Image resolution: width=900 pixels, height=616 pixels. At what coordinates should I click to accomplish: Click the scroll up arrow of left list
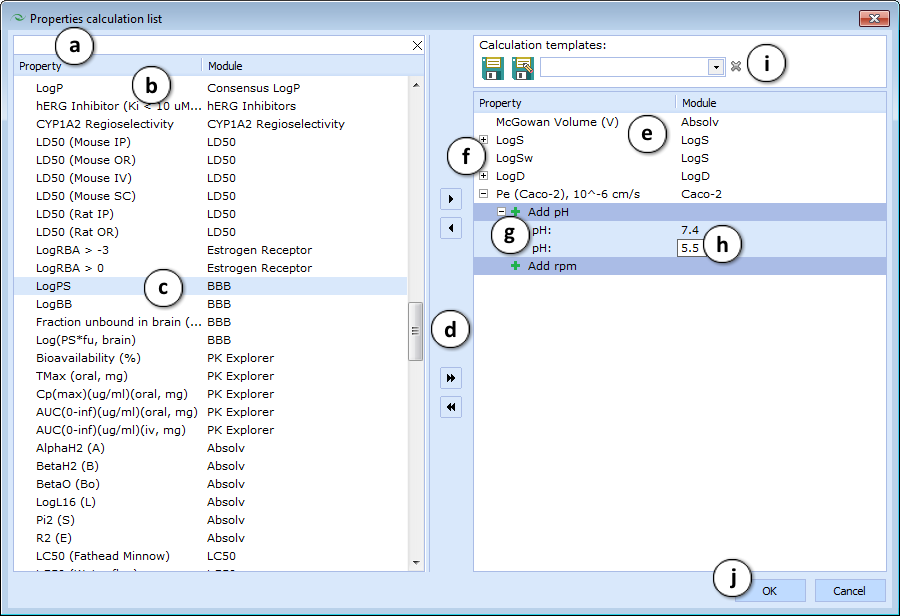[416, 85]
